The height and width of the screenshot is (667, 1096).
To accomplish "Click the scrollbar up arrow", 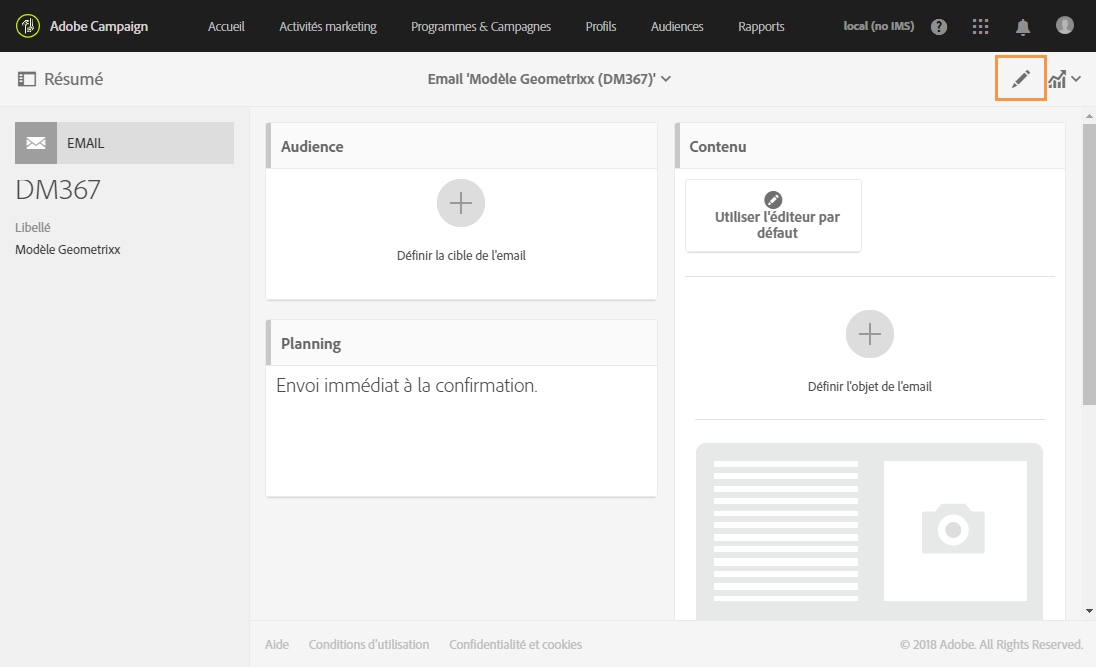I will click(1089, 115).
